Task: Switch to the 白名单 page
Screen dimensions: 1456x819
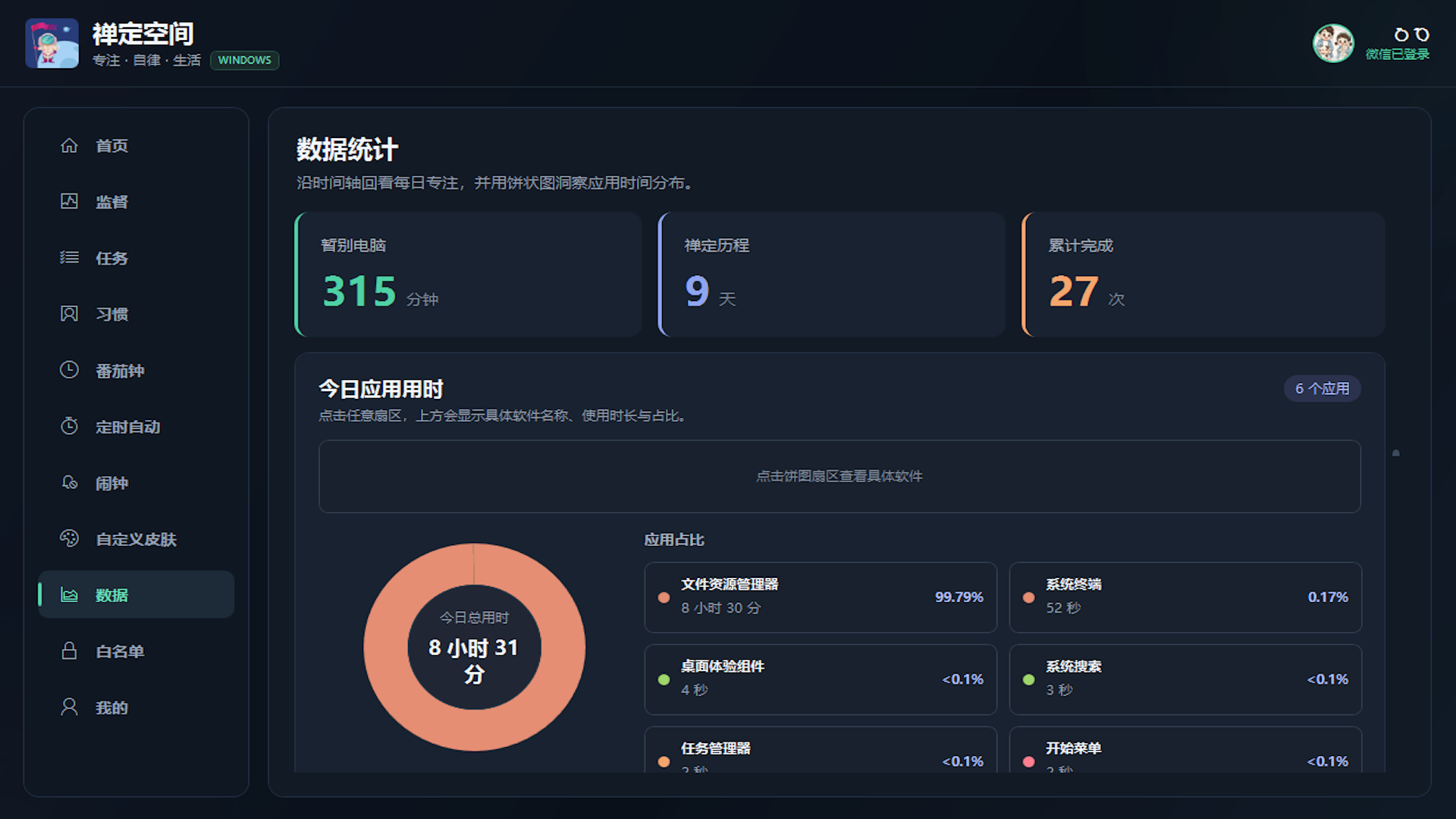Action: (136, 651)
